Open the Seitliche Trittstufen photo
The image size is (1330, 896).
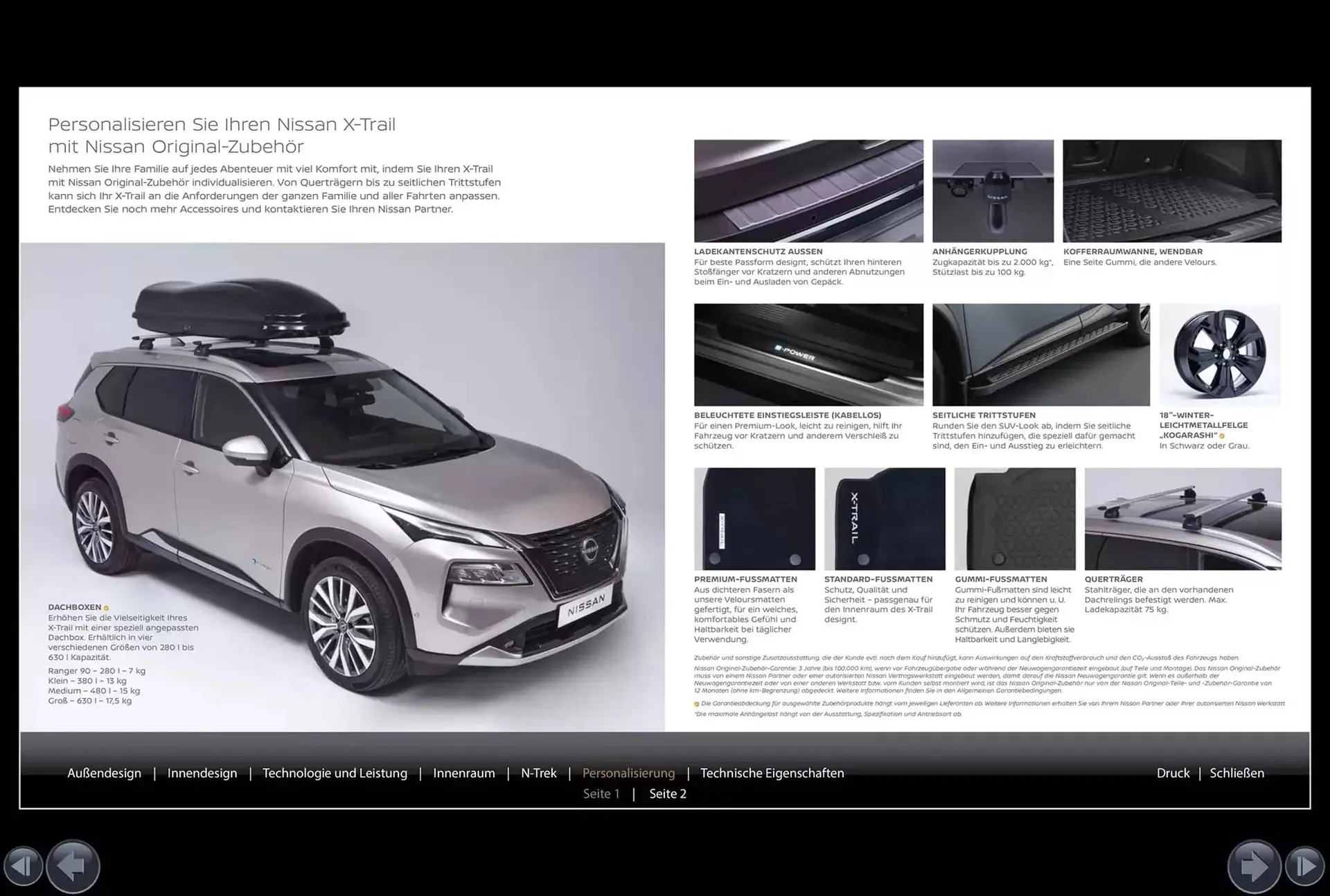(x=1040, y=355)
